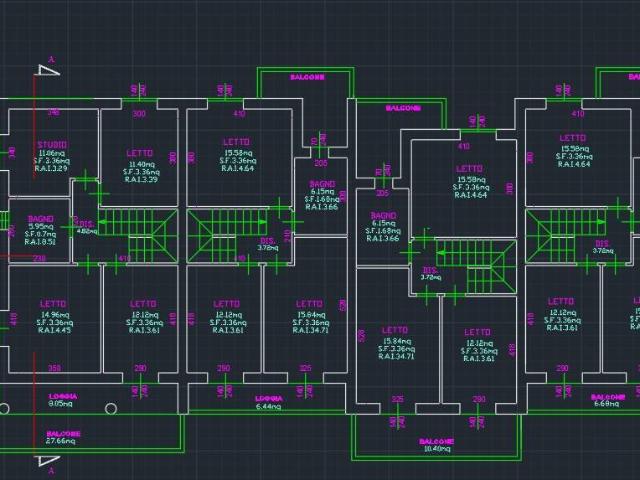Screen dimensions: 640x480
Task: Select the DIS. 4.82mq hallway label
Action: tap(87, 228)
